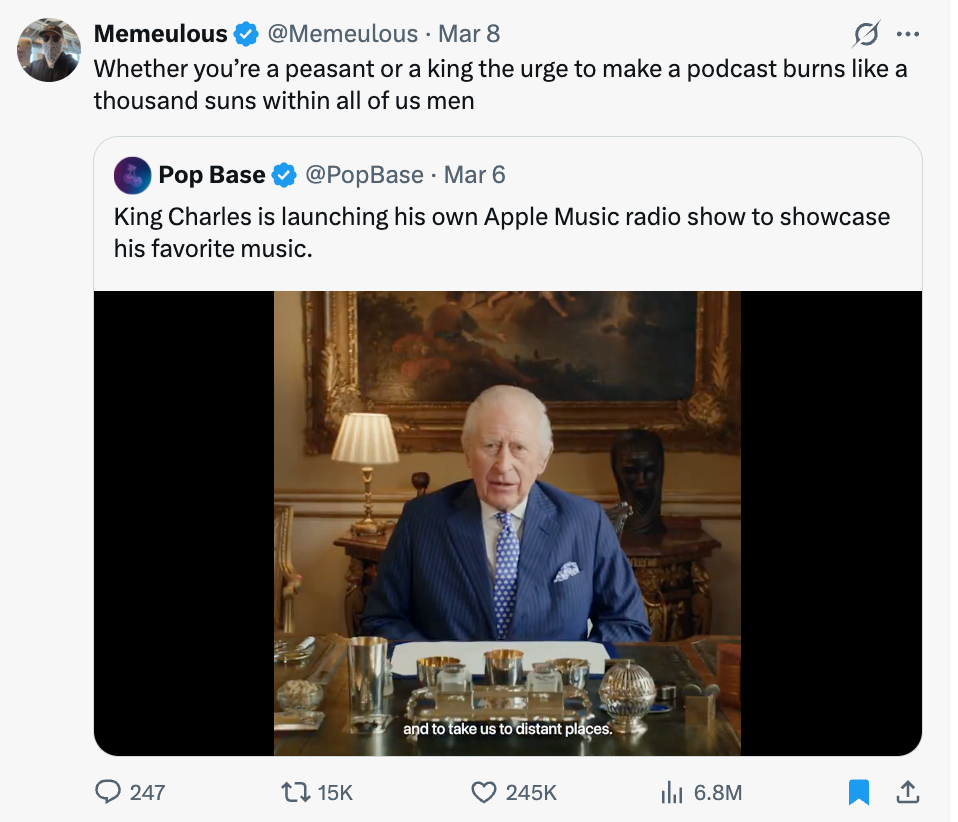This screenshot has width=958, height=822.
Task: Click the @PopBase handle
Action: point(364,175)
